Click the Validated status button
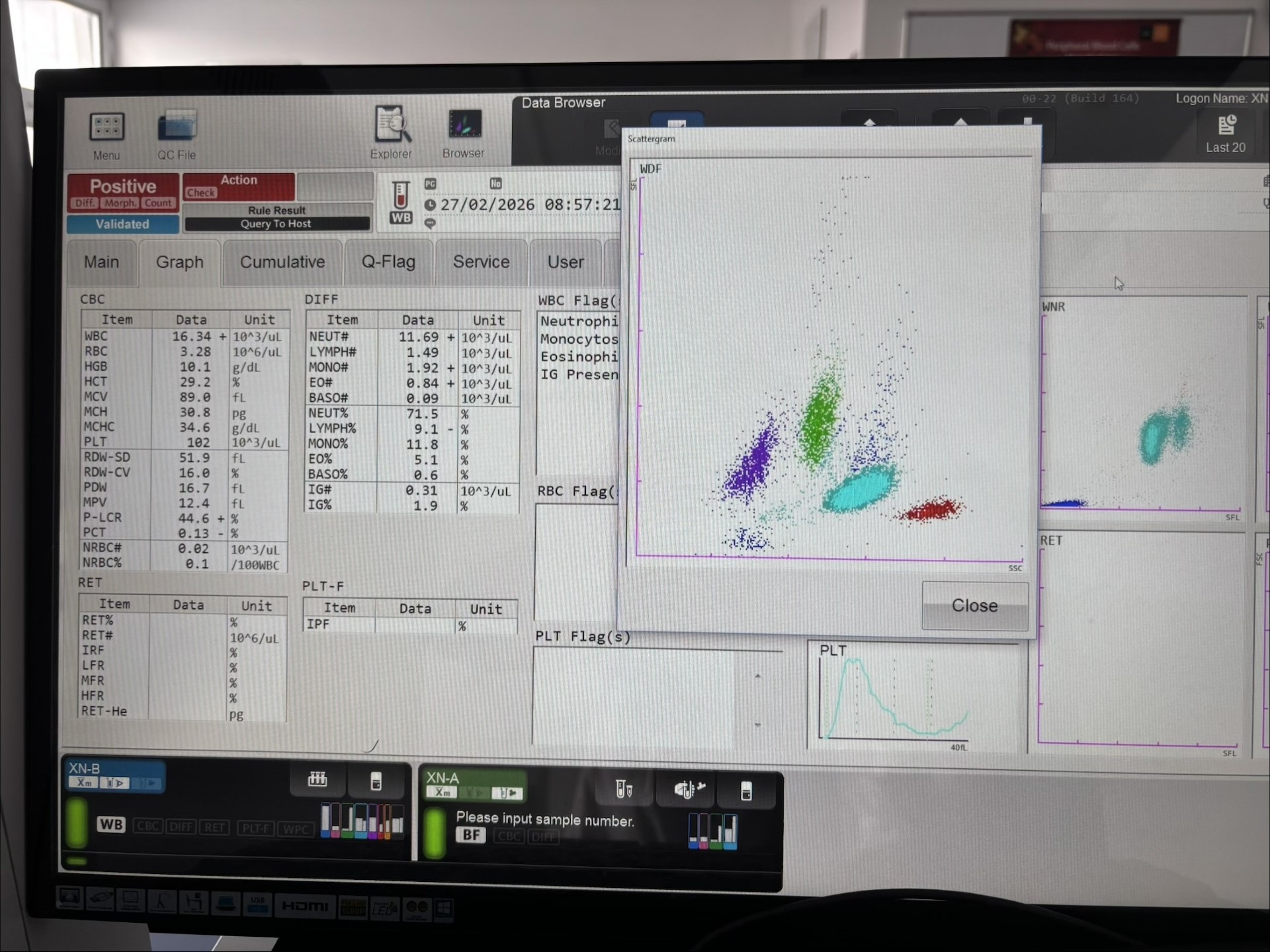This screenshot has width=1270, height=952. (122, 224)
